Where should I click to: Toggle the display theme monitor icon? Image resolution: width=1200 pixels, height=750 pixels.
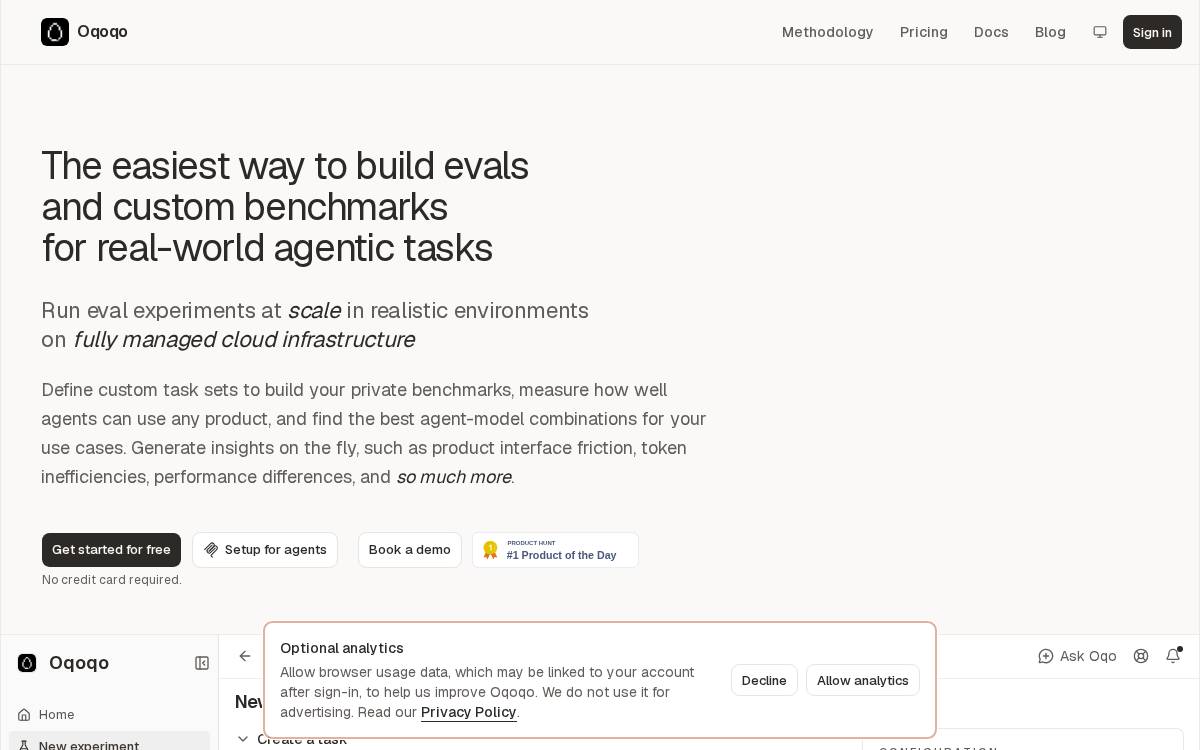(x=1100, y=32)
